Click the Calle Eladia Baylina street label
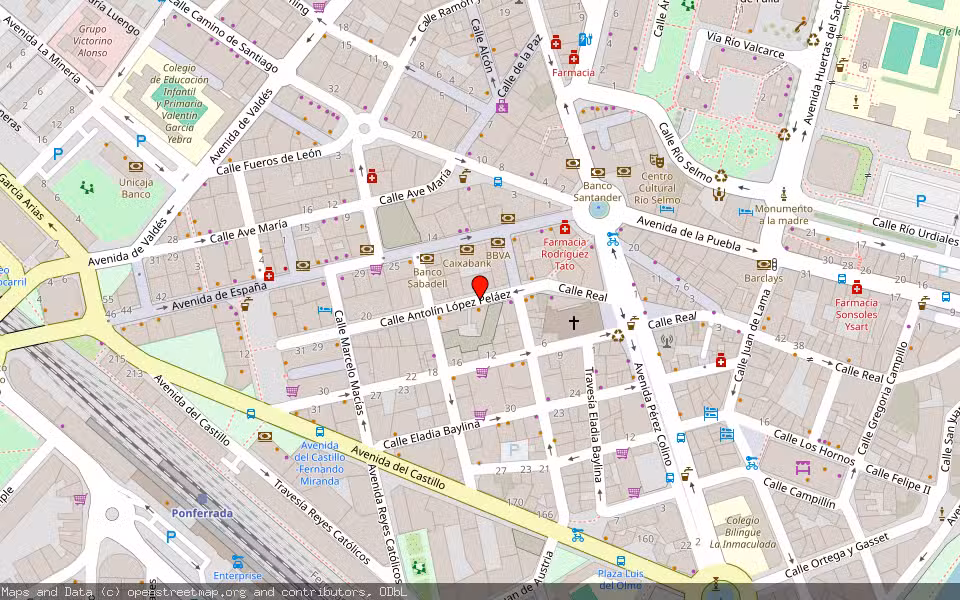 [x=432, y=434]
